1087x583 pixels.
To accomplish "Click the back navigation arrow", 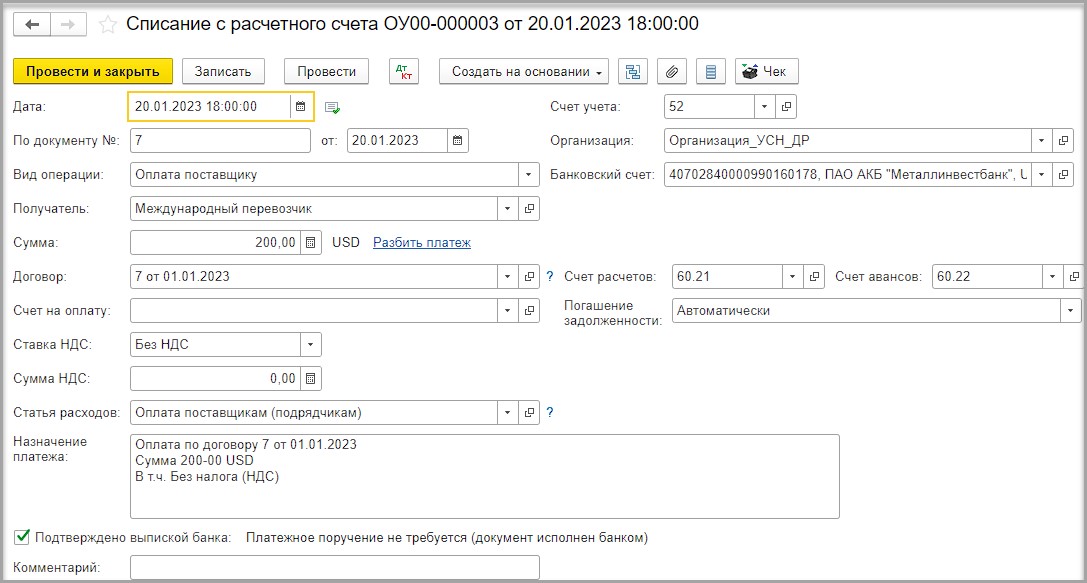I will coord(32,25).
